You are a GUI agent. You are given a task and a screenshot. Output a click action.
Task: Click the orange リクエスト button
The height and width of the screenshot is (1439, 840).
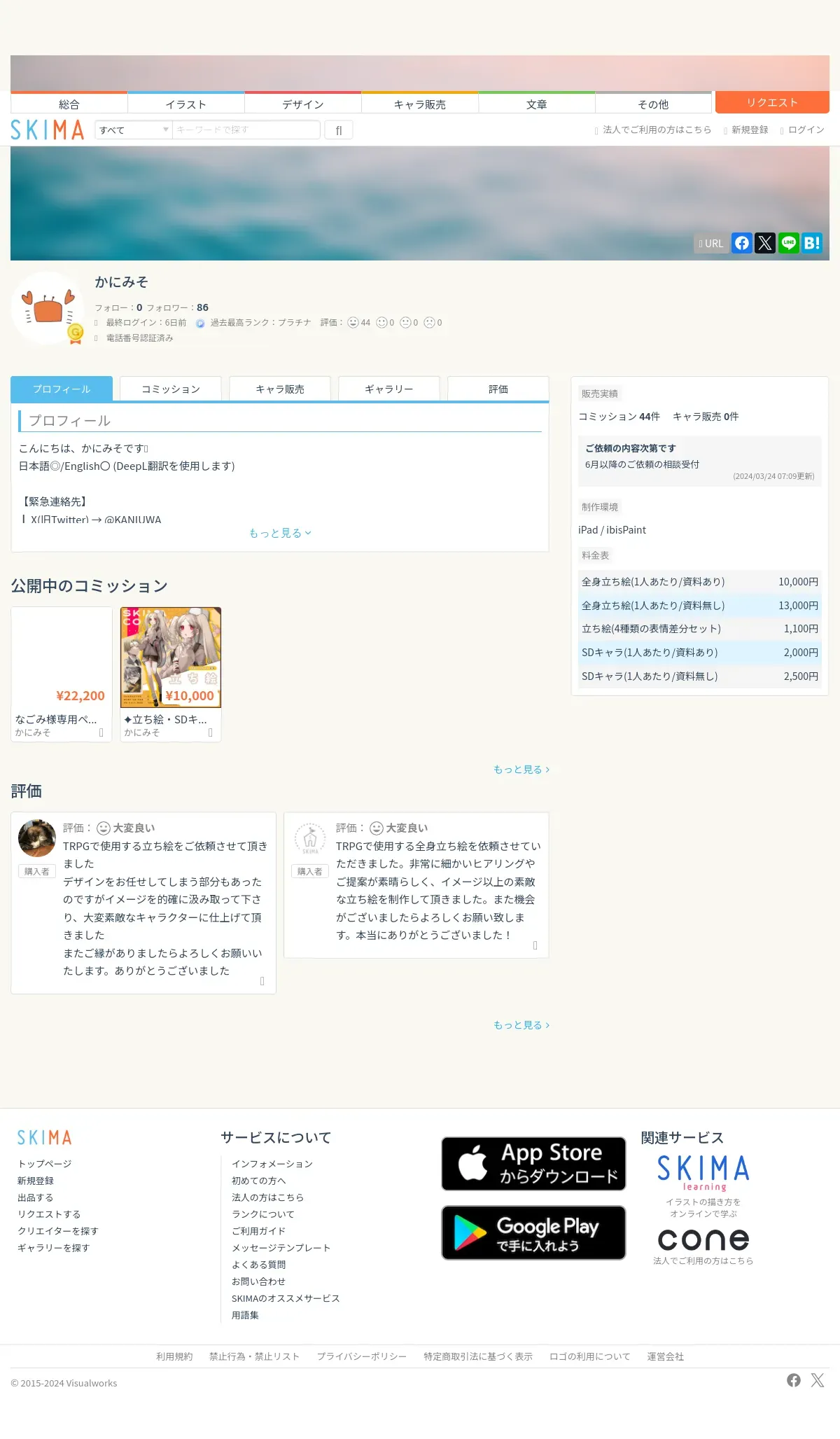pos(772,102)
